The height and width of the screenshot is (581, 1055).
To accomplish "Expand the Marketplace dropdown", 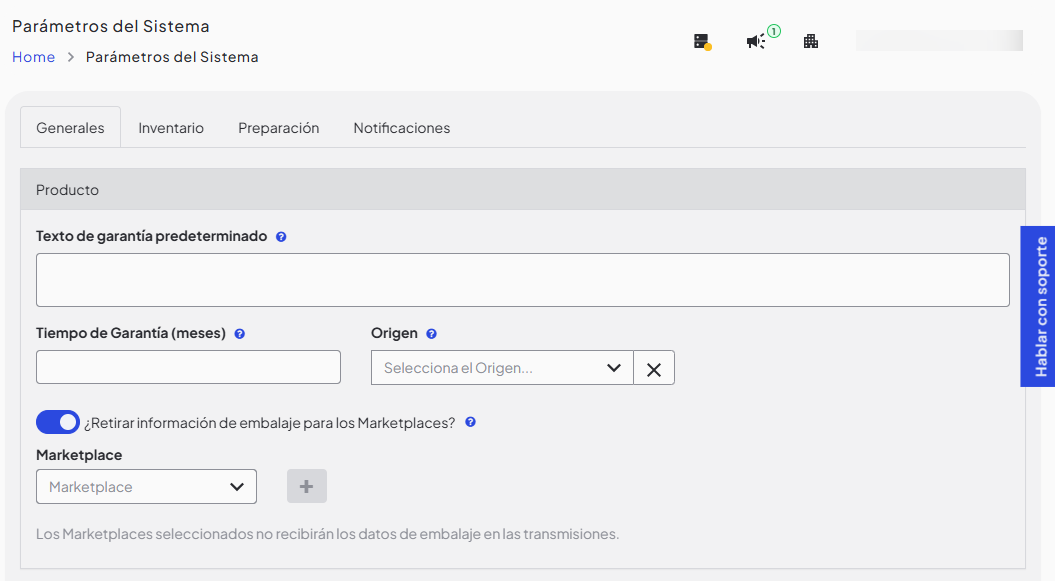I will 146,486.
